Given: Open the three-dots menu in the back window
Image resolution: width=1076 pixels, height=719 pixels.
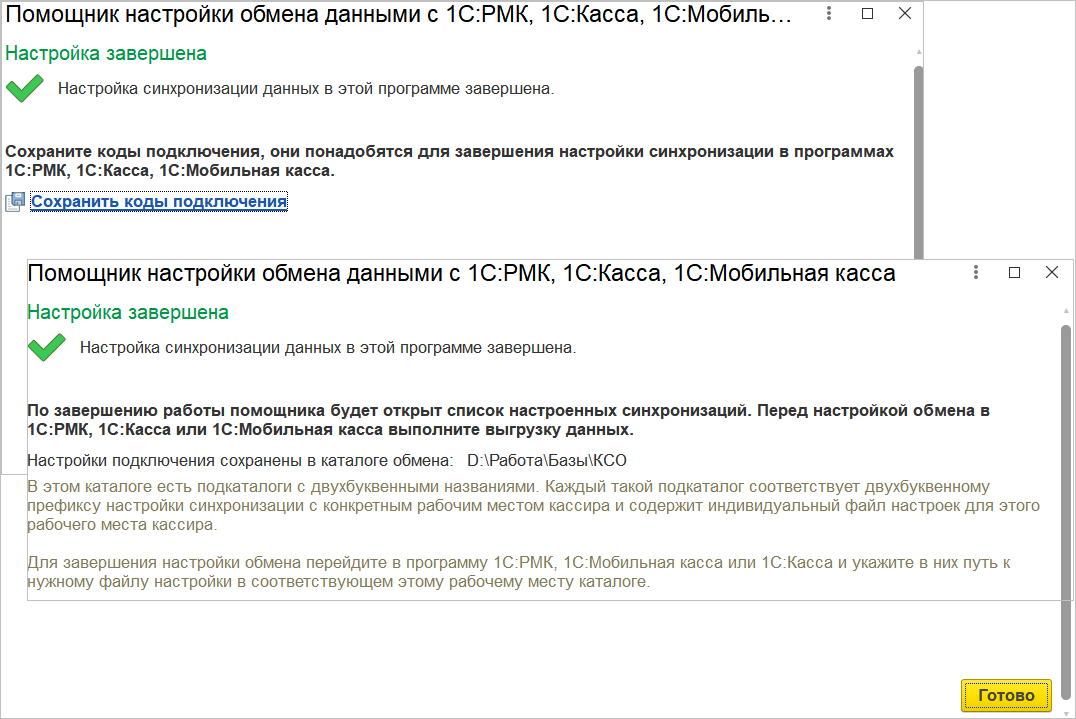Looking at the screenshot, I should (x=829, y=13).
